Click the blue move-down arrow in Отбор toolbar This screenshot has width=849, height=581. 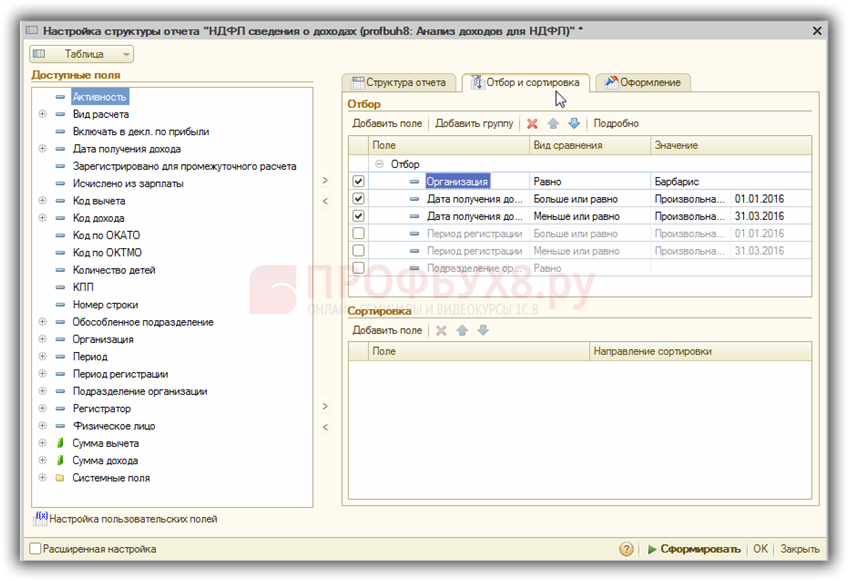574,124
